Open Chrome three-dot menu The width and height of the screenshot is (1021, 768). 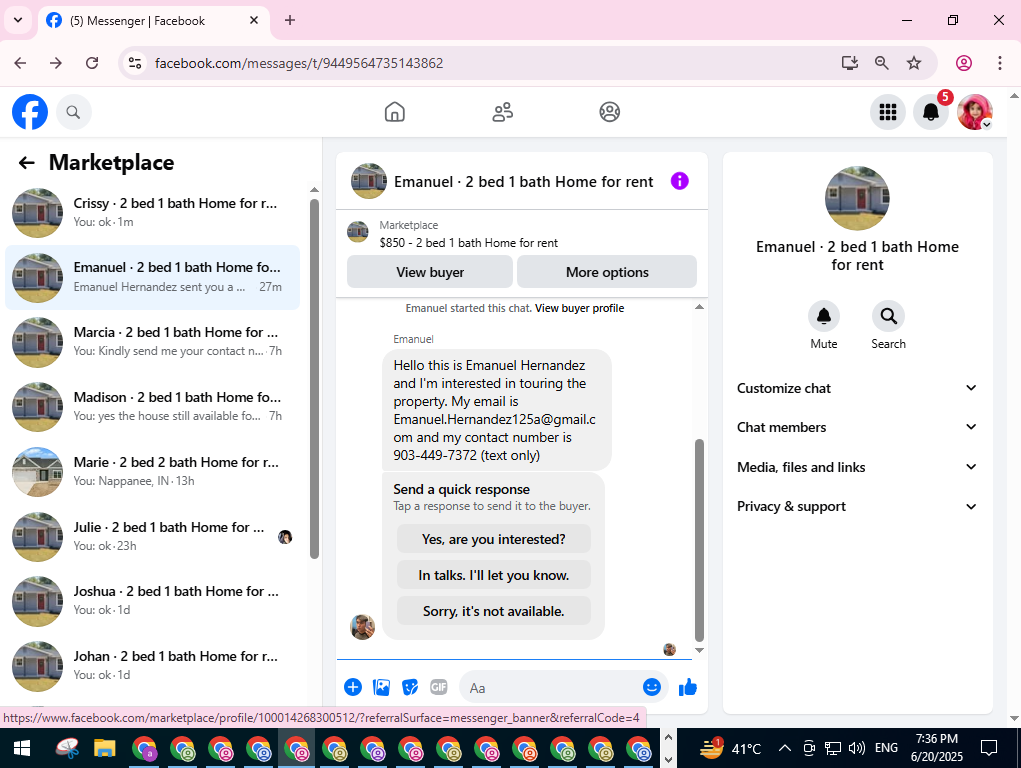point(1000,63)
